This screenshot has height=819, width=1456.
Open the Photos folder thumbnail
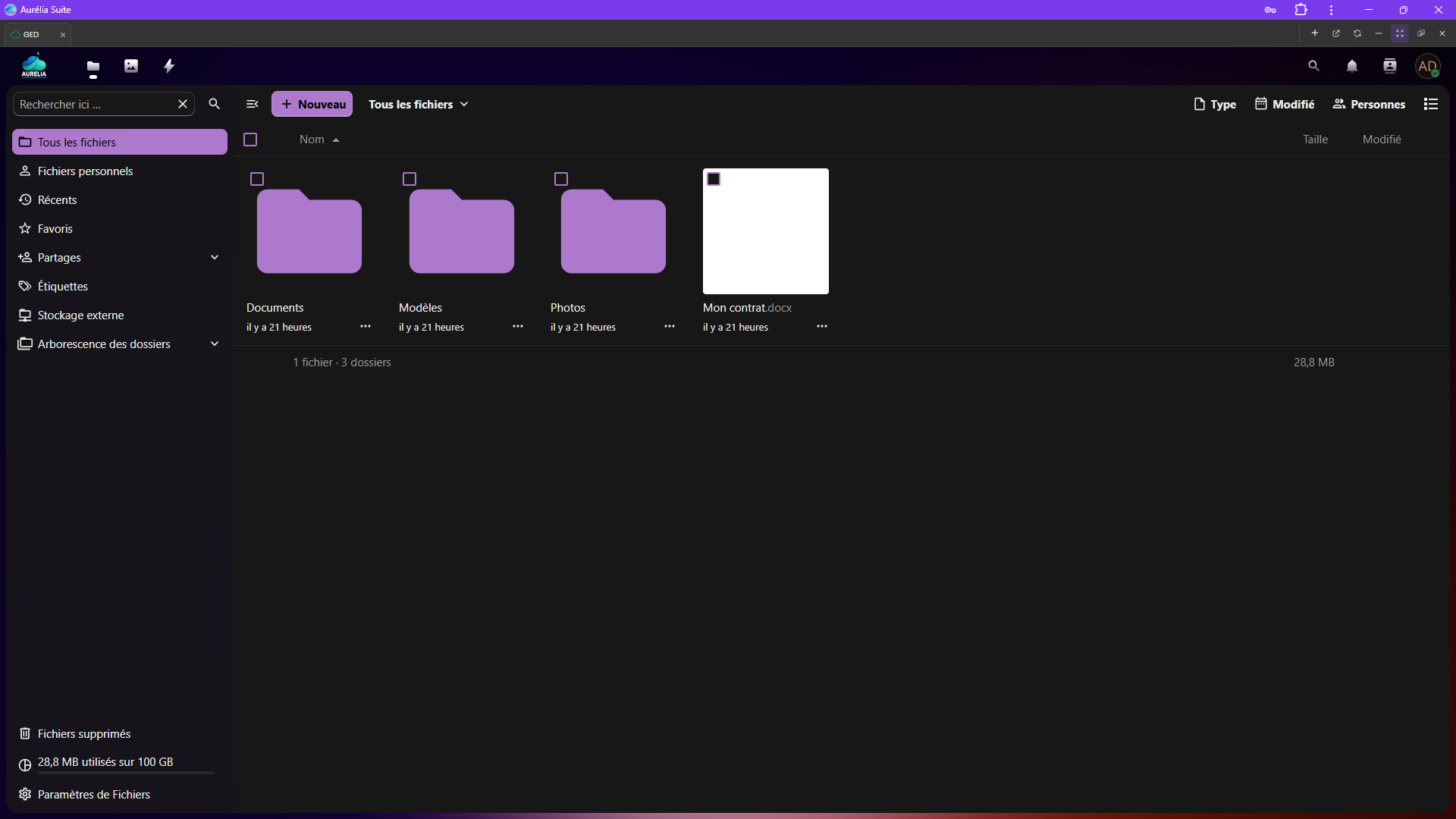pyautogui.click(x=613, y=231)
